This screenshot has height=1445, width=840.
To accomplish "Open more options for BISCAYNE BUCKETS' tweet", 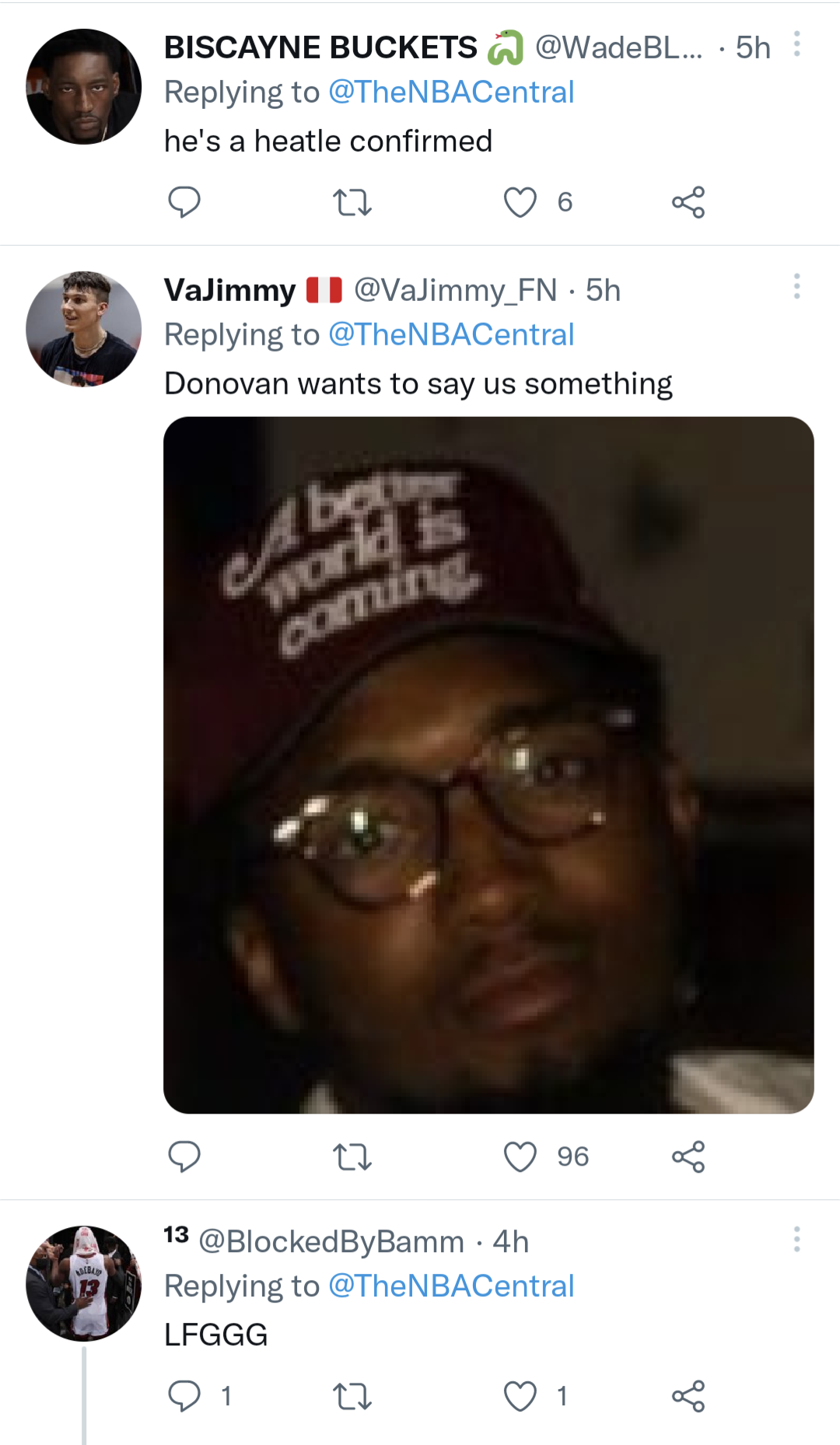I will pos(796,44).
